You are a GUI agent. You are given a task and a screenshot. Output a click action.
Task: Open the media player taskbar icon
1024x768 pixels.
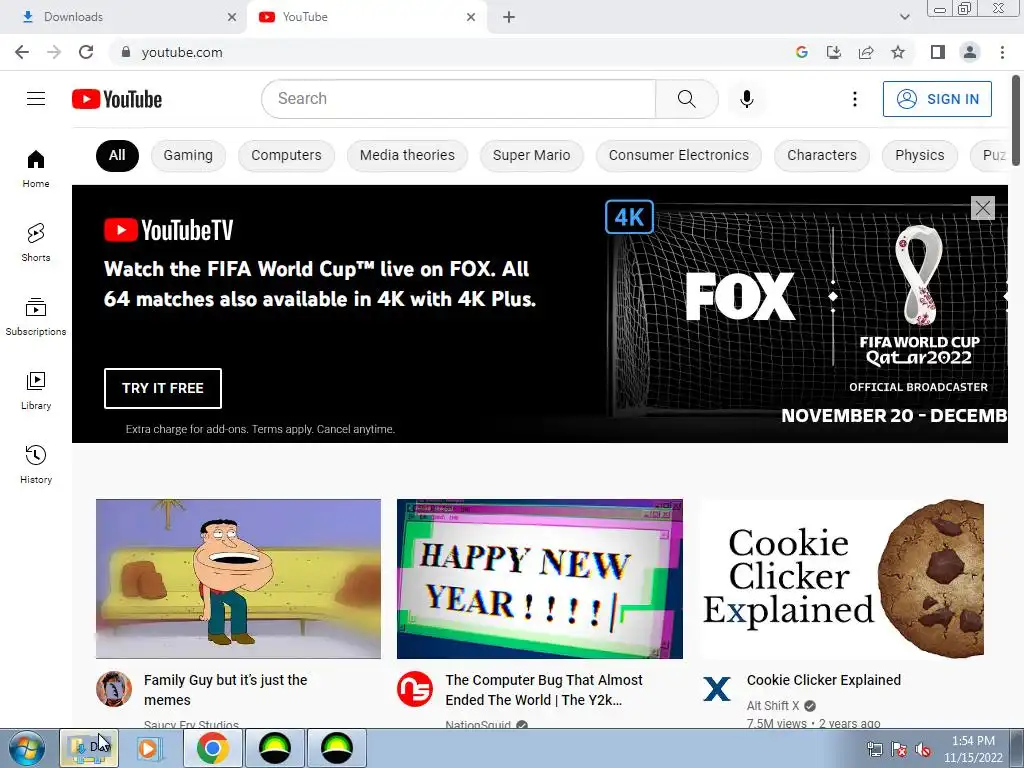pos(149,748)
